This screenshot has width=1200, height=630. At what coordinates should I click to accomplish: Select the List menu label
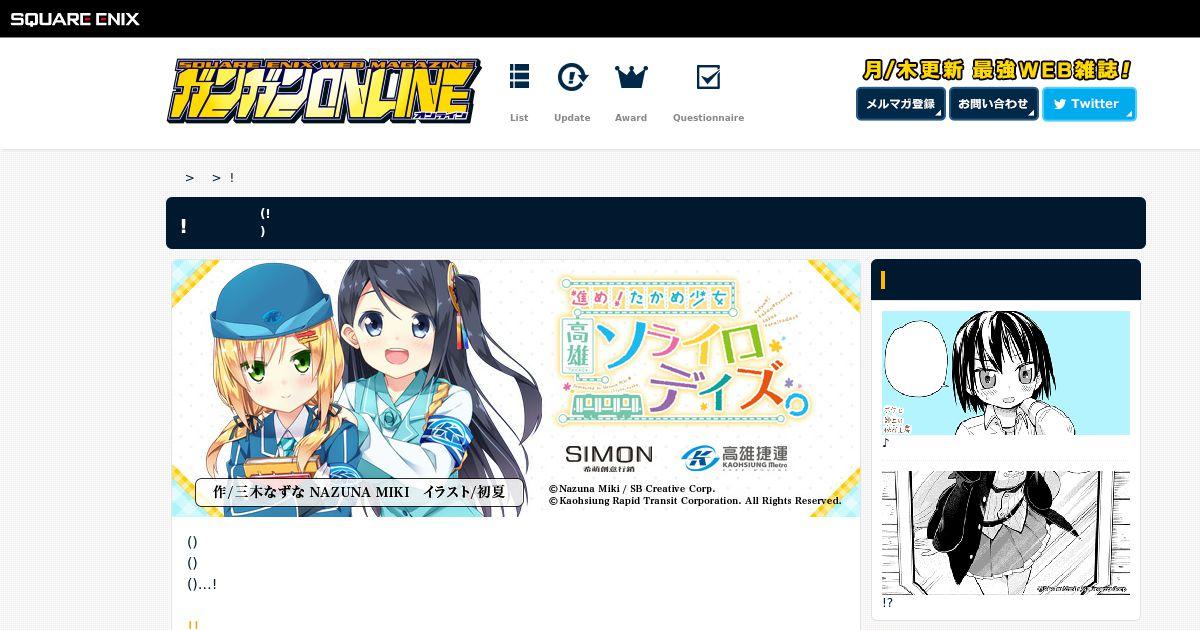(x=519, y=118)
